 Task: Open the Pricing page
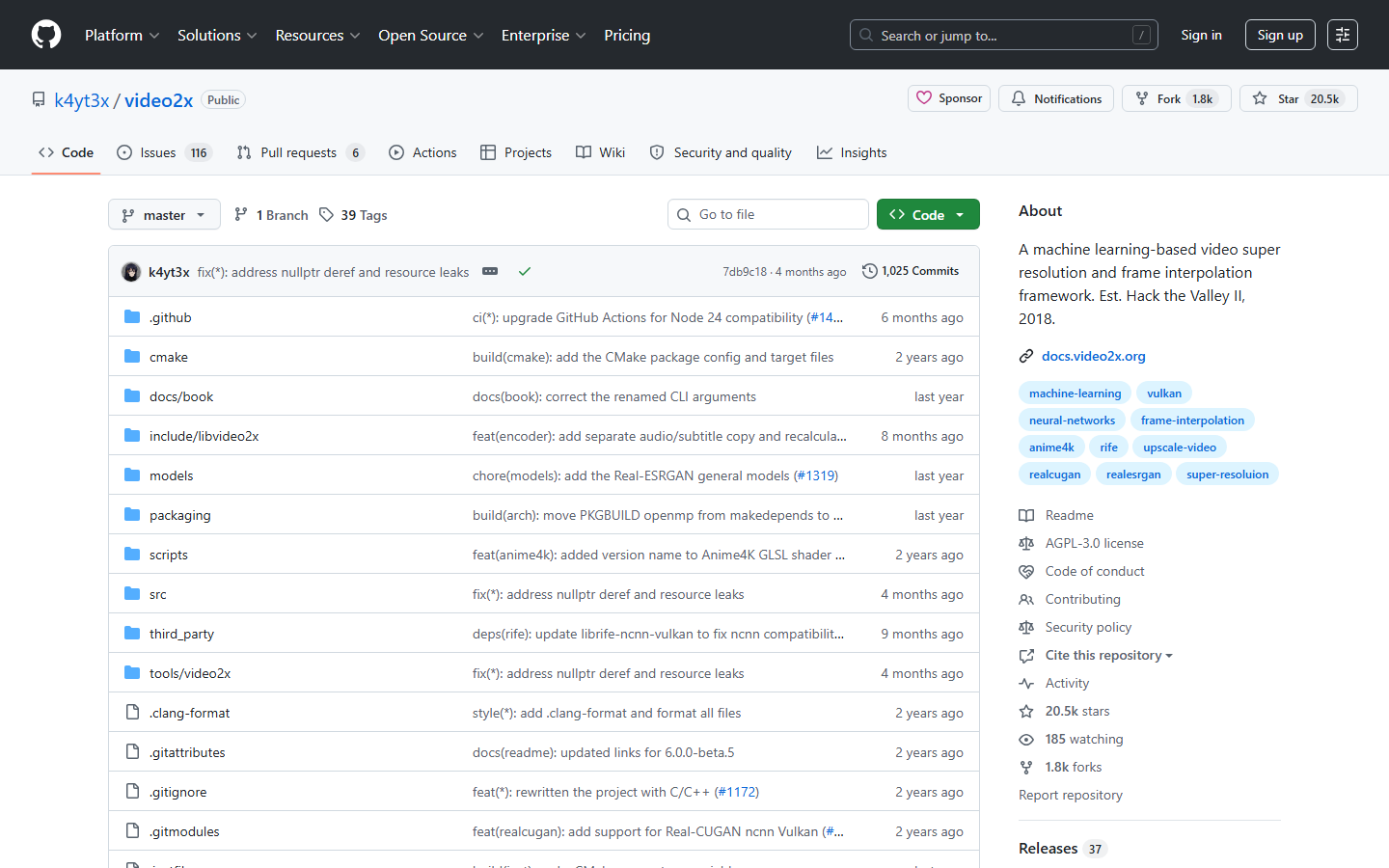(x=627, y=35)
